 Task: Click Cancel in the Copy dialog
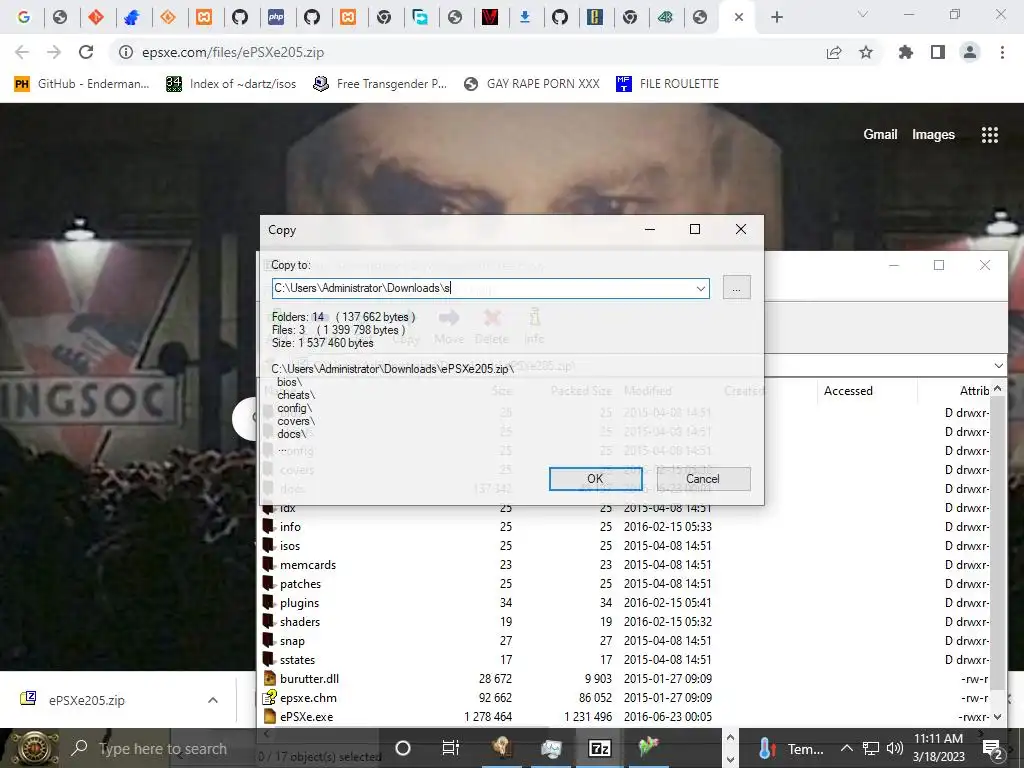(703, 479)
